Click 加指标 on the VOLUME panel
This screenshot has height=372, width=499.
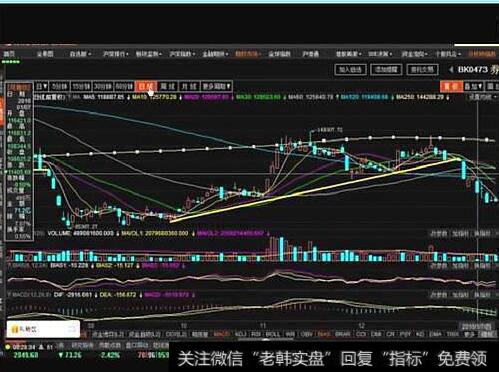pyautogui.click(x=460, y=234)
